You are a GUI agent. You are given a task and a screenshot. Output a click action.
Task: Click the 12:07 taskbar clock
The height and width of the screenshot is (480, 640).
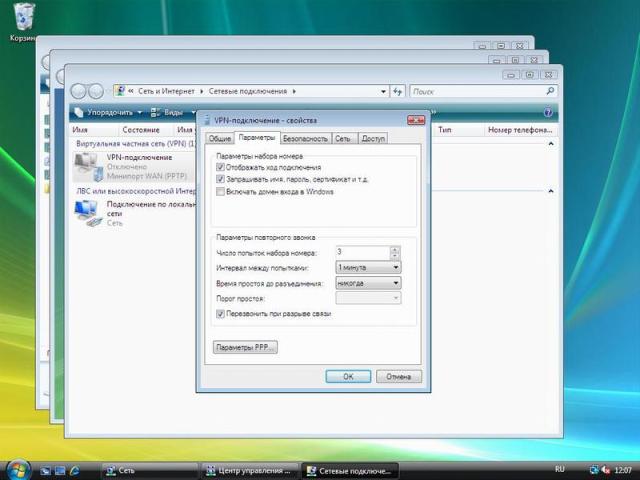[x=623, y=470]
